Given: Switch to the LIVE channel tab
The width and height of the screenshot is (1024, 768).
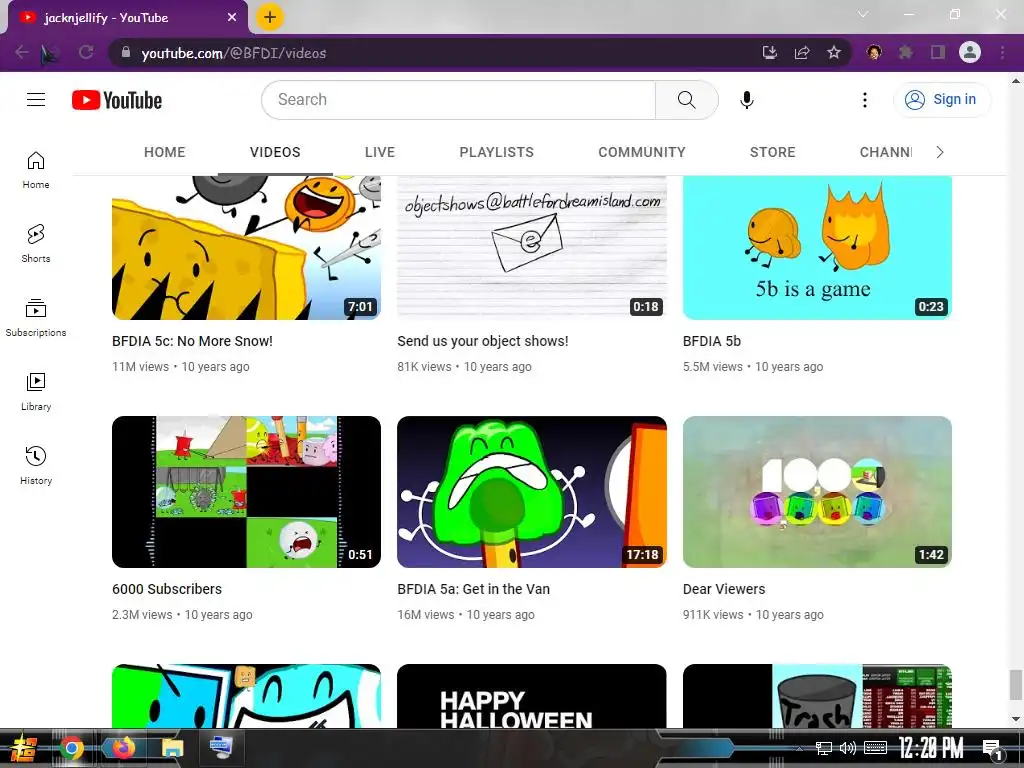Looking at the screenshot, I should tap(380, 152).
